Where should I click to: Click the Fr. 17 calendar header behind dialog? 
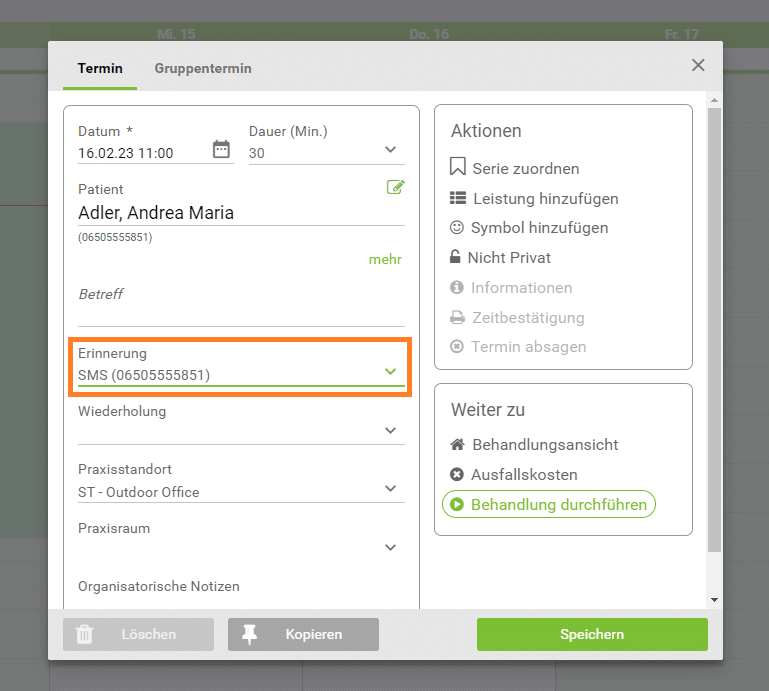(x=682, y=34)
